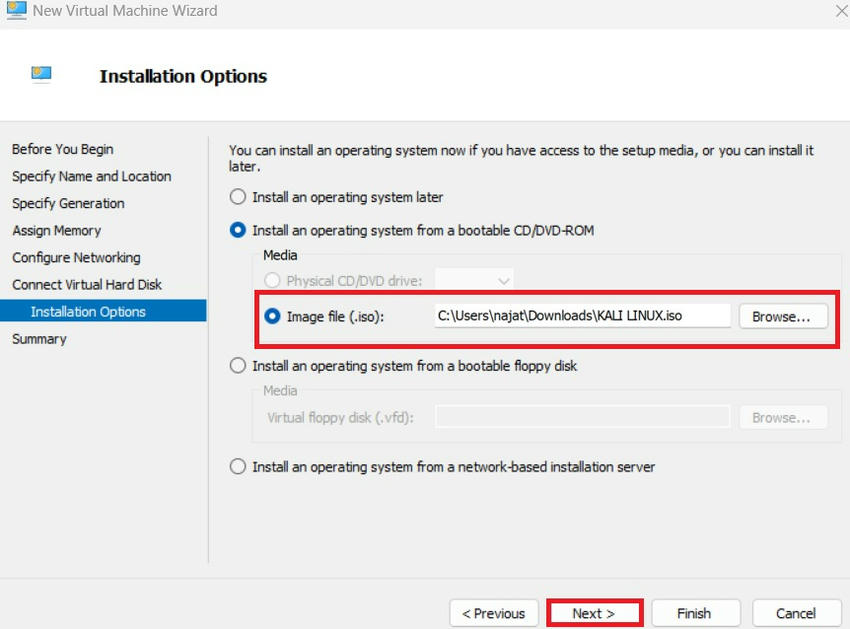Click the ISO image file path field
Image resolution: width=850 pixels, height=629 pixels.
tap(582, 316)
